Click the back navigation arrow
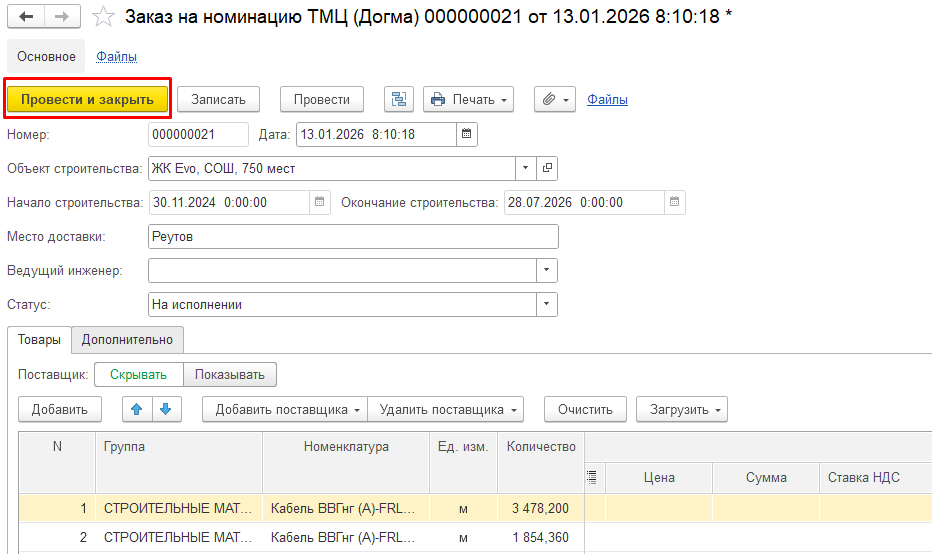Screen dimensions: 932x554 (25, 17)
